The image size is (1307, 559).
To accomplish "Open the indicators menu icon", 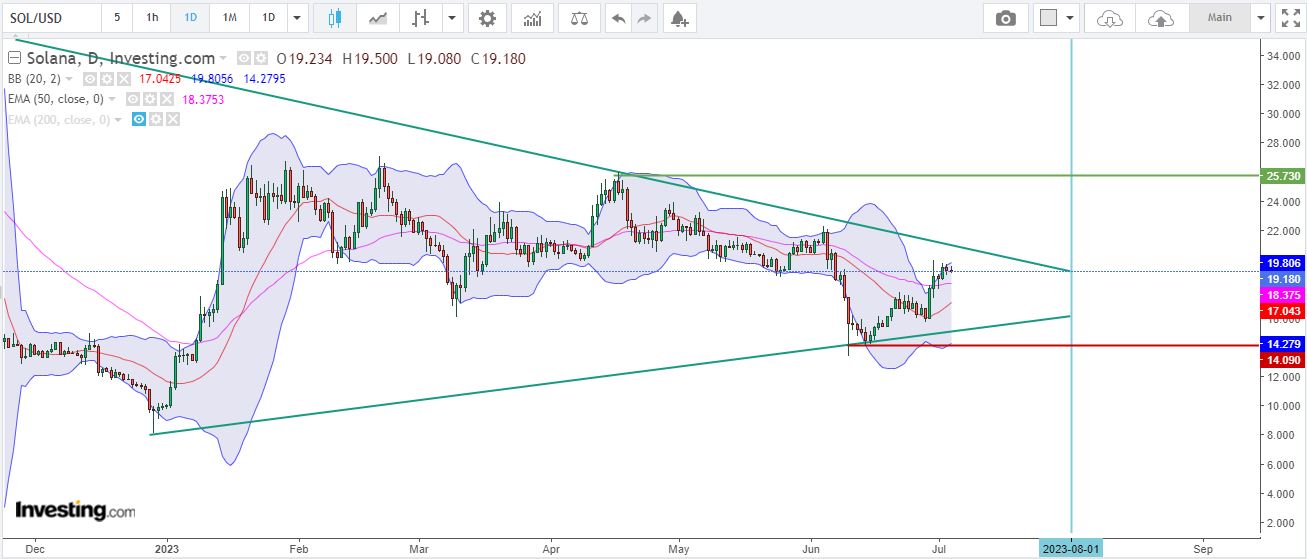I will click(534, 18).
